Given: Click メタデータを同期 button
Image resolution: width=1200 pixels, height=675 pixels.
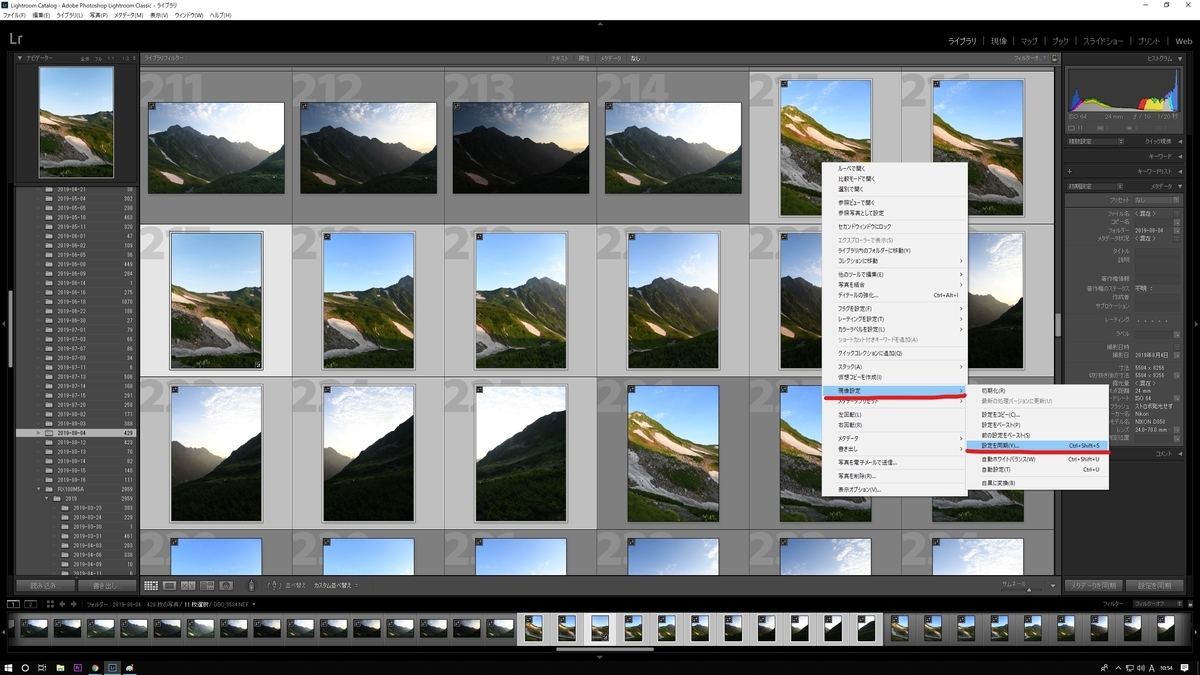Looking at the screenshot, I should (x=1092, y=585).
